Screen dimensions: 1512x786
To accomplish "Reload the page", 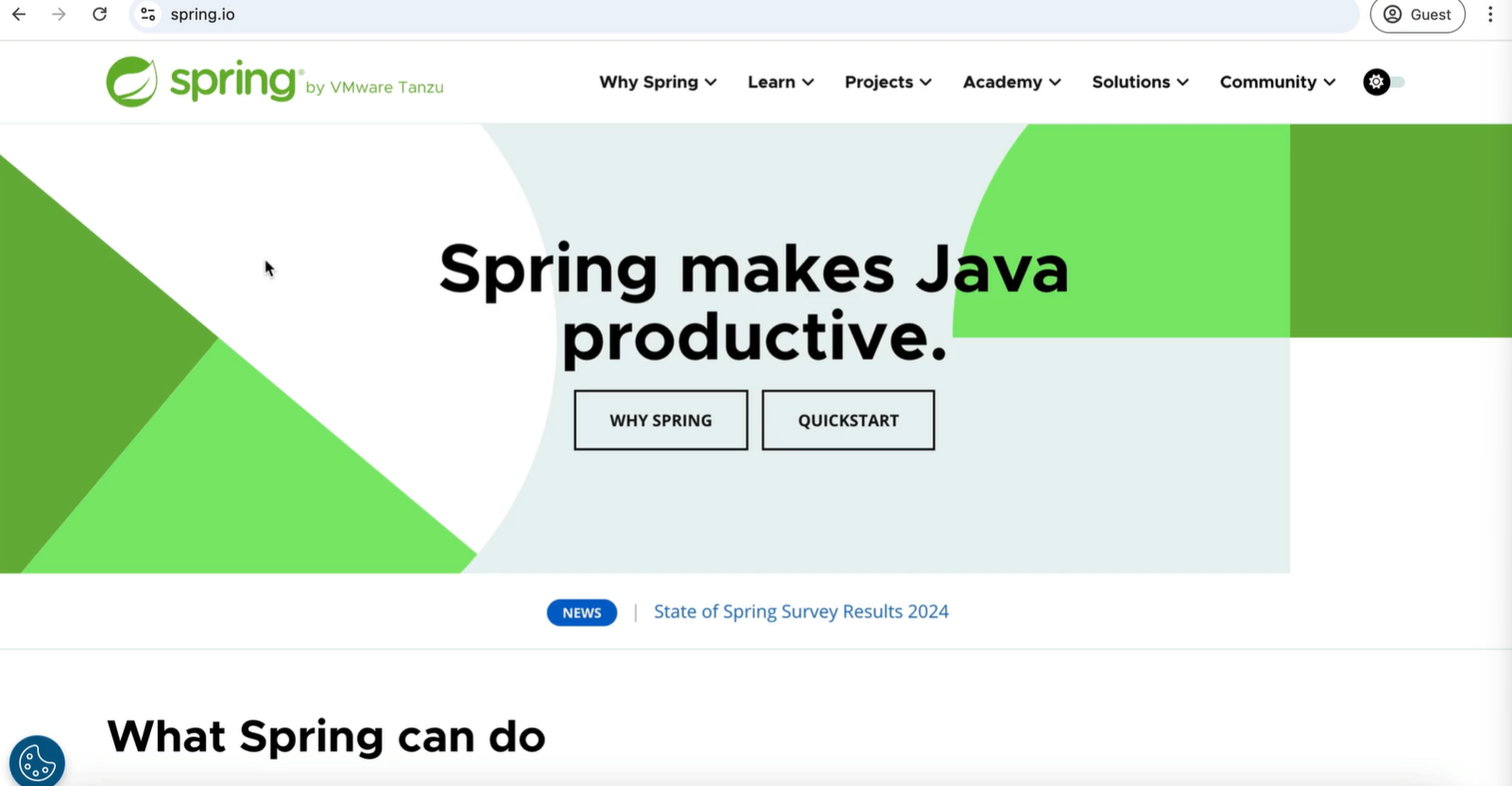I will (x=99, y=14).
